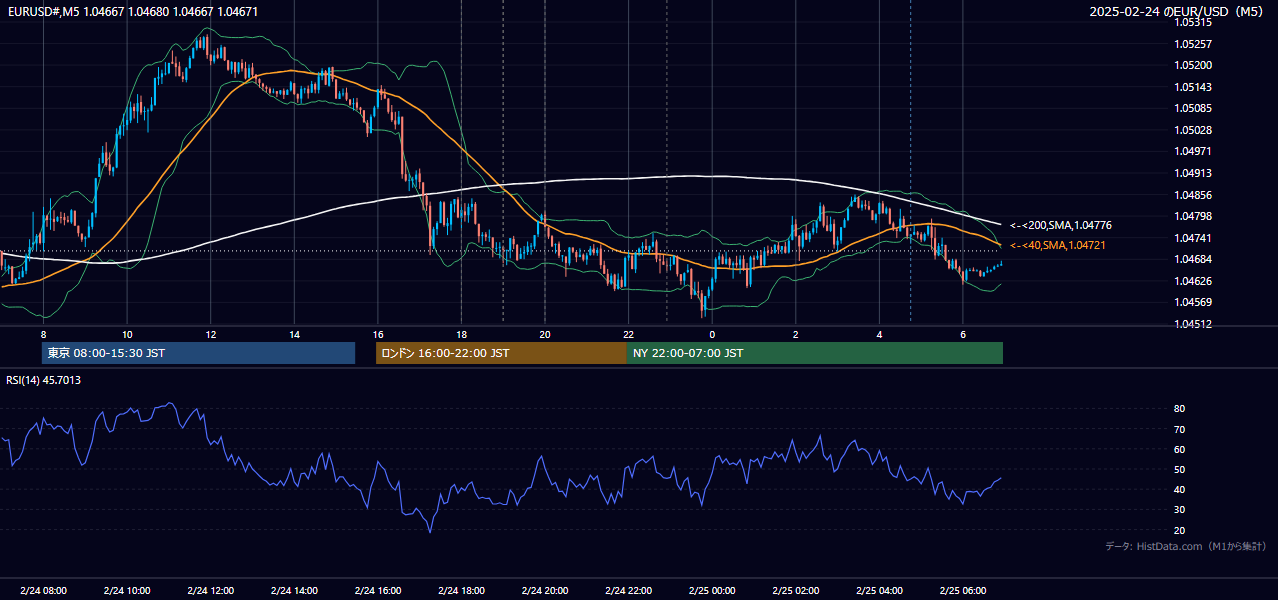This screenshot has width=1278, height=600.
Task: Click hour tick 0 on the candlestick chart axis
Action: click(712, 334)
